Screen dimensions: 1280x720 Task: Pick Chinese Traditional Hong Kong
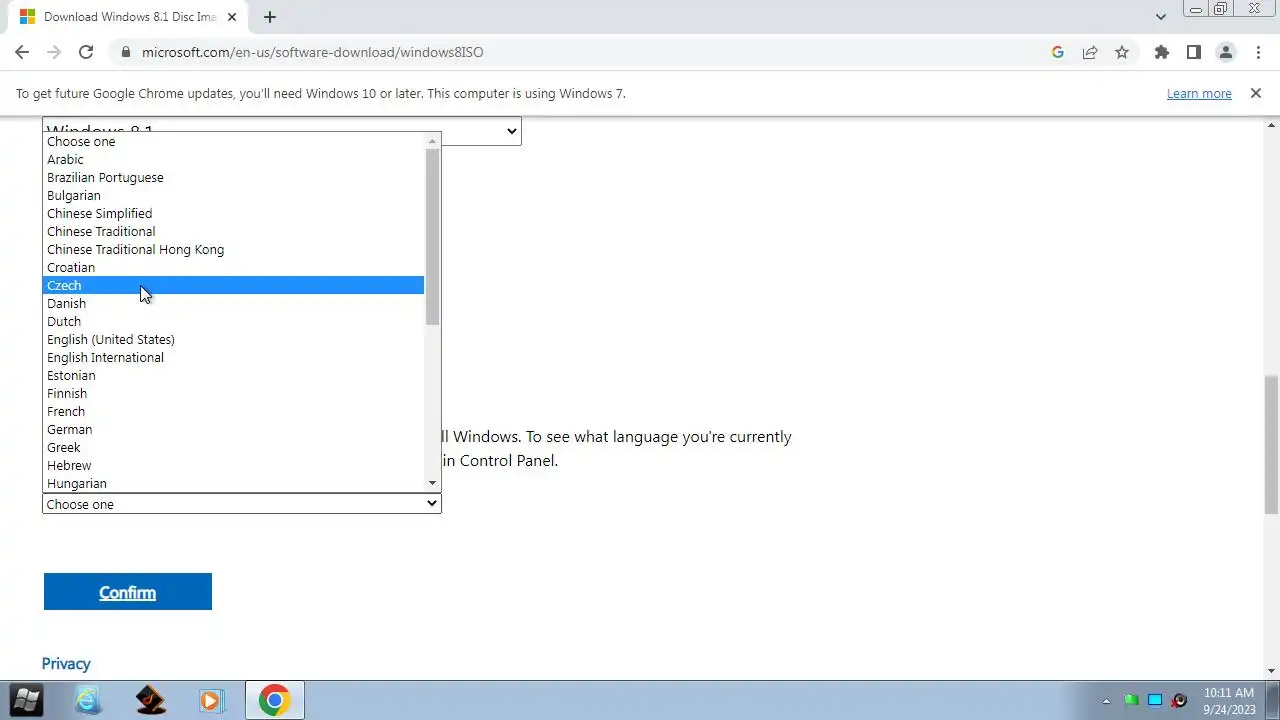tap(235, 249)
